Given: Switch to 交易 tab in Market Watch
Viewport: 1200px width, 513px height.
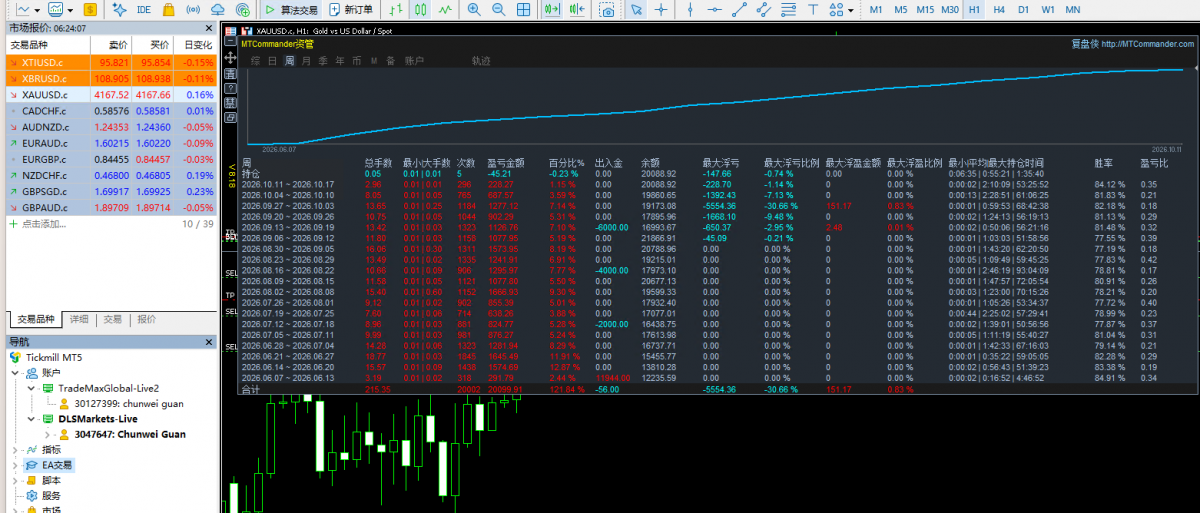Looking at the screenshot, I should (113, 319).
